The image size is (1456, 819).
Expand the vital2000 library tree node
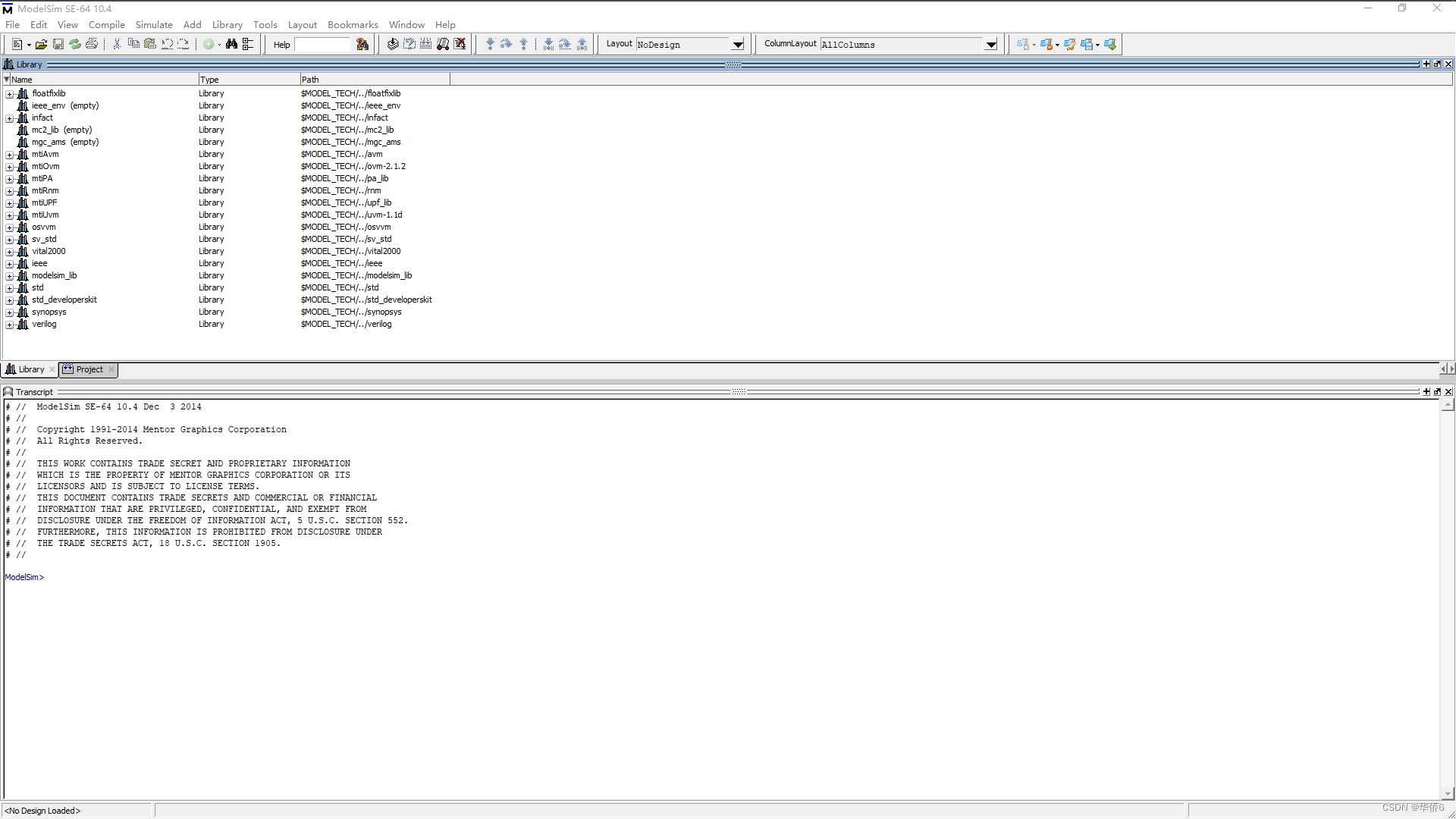click(x=10, y=252)
